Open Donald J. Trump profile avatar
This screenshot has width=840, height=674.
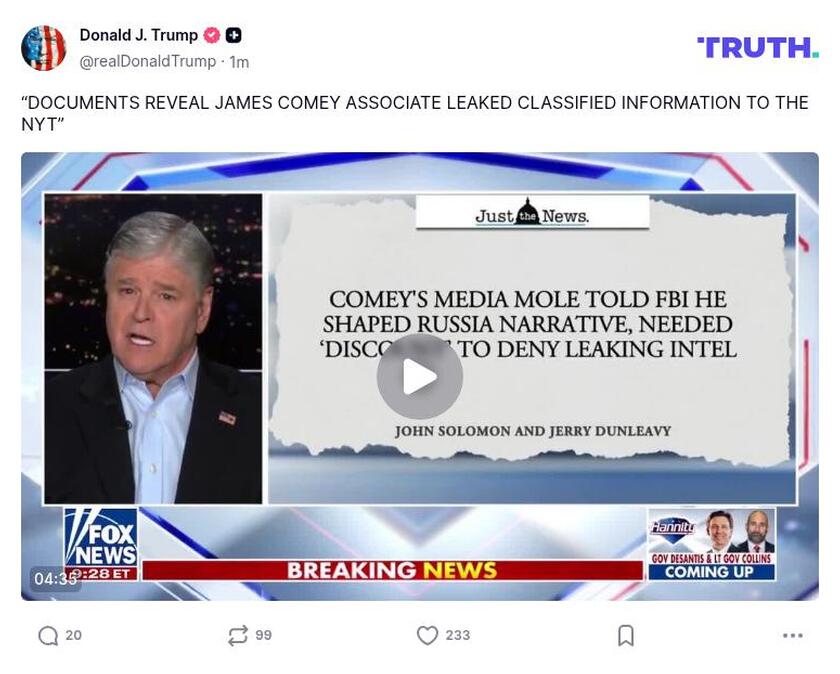[43, 48]
